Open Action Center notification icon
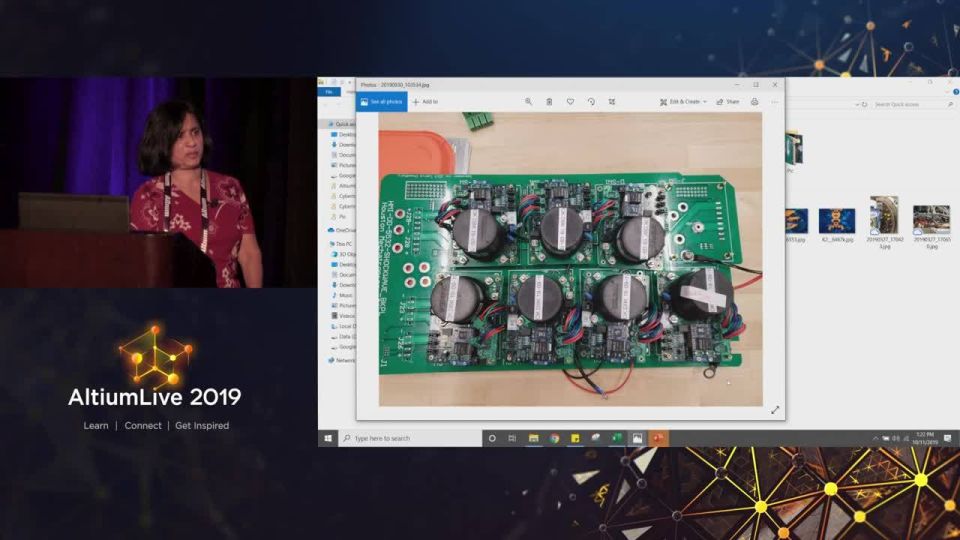 948,438
